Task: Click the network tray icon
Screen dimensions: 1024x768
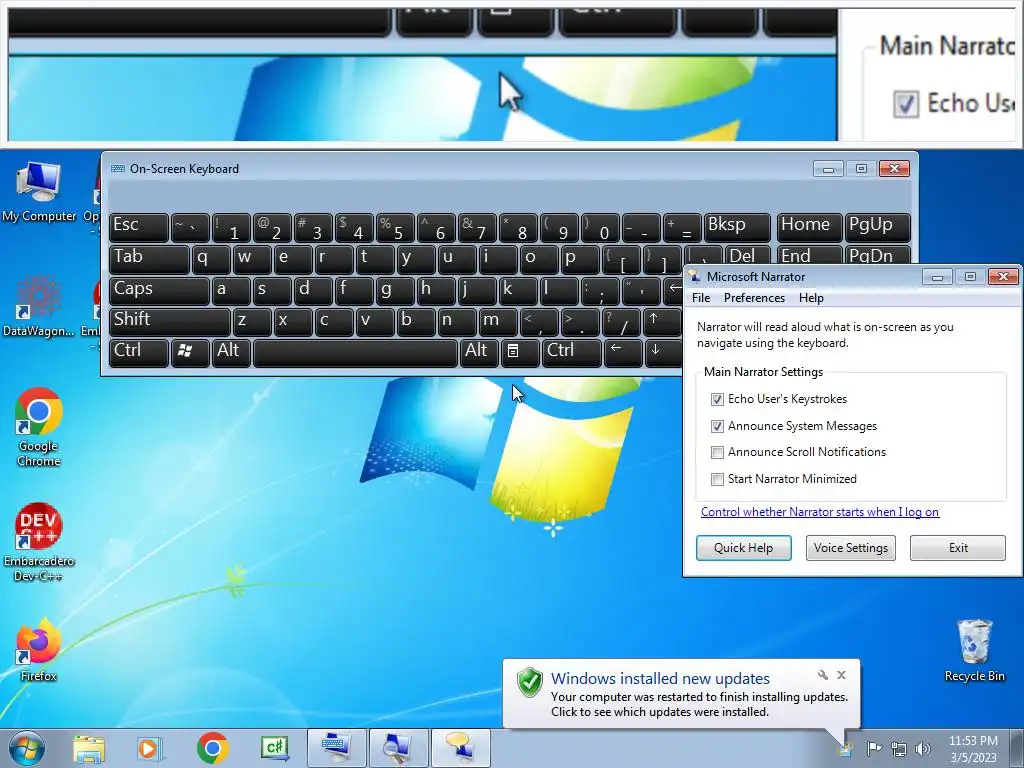Action: tap(899, 749)
